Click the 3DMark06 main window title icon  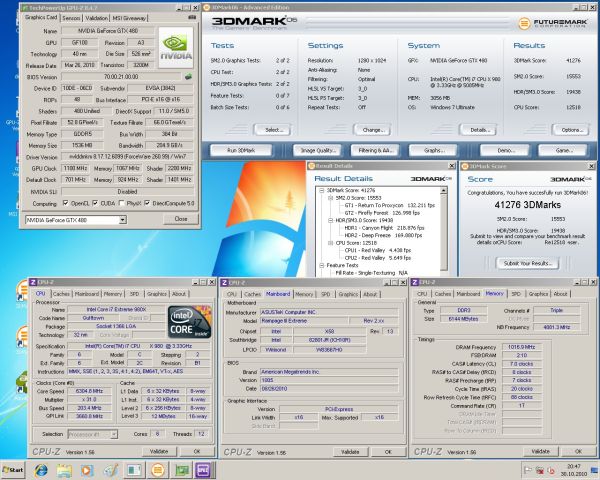click(x=206, y=7)
